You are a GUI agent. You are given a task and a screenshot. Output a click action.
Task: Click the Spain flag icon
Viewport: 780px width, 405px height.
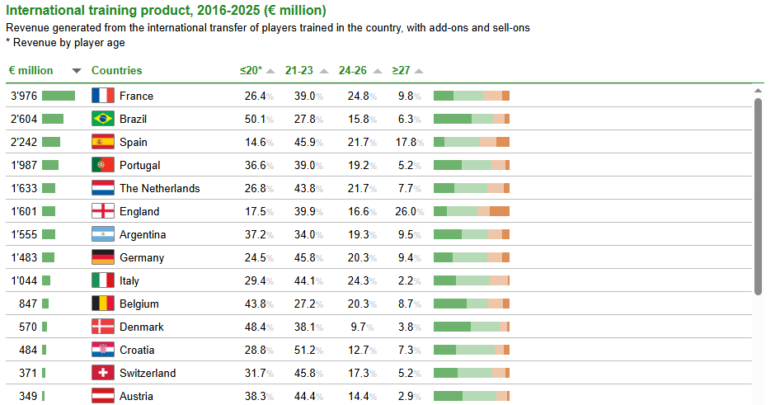103,142
